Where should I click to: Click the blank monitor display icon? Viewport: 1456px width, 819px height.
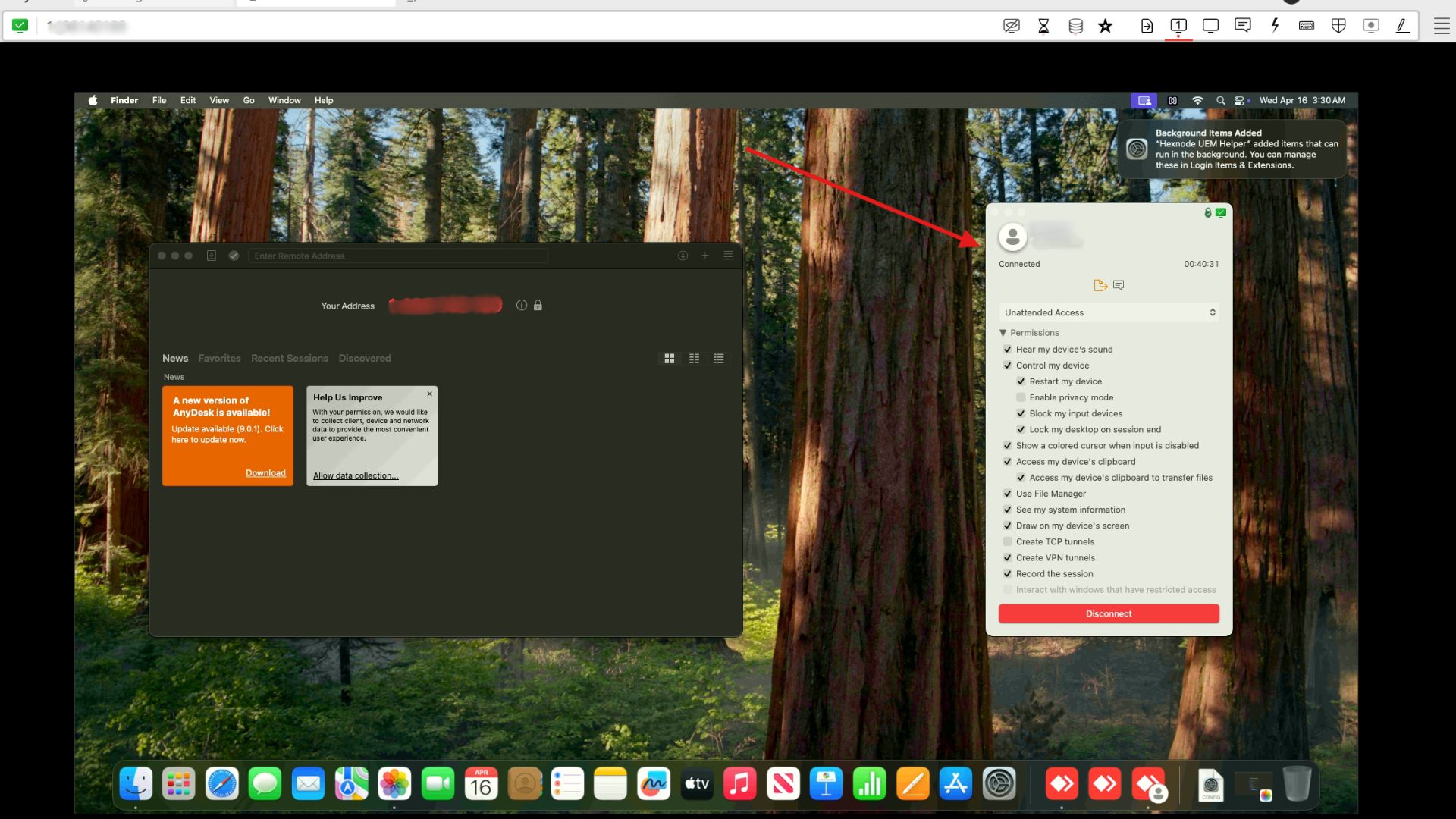pos(1210,26)
